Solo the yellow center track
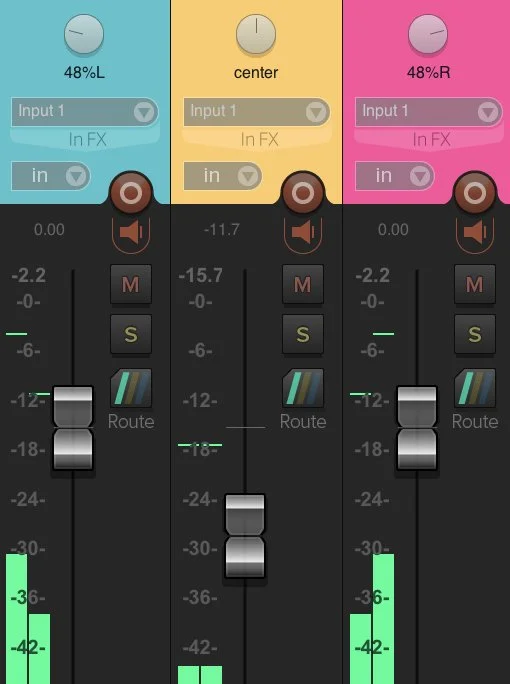 point(303,334)
